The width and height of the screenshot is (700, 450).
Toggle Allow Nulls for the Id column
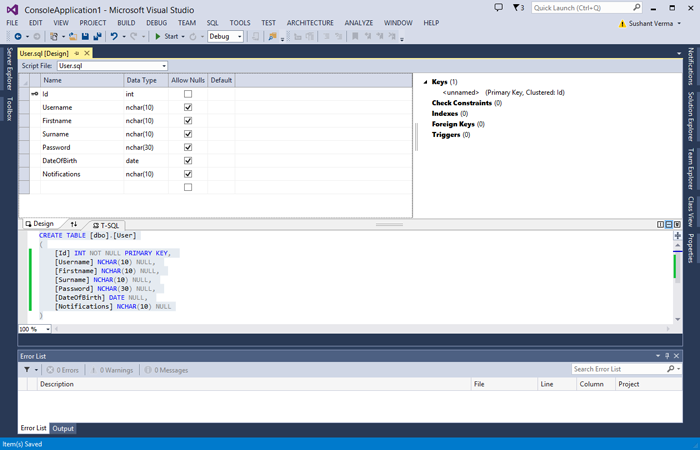click(188, 94)
